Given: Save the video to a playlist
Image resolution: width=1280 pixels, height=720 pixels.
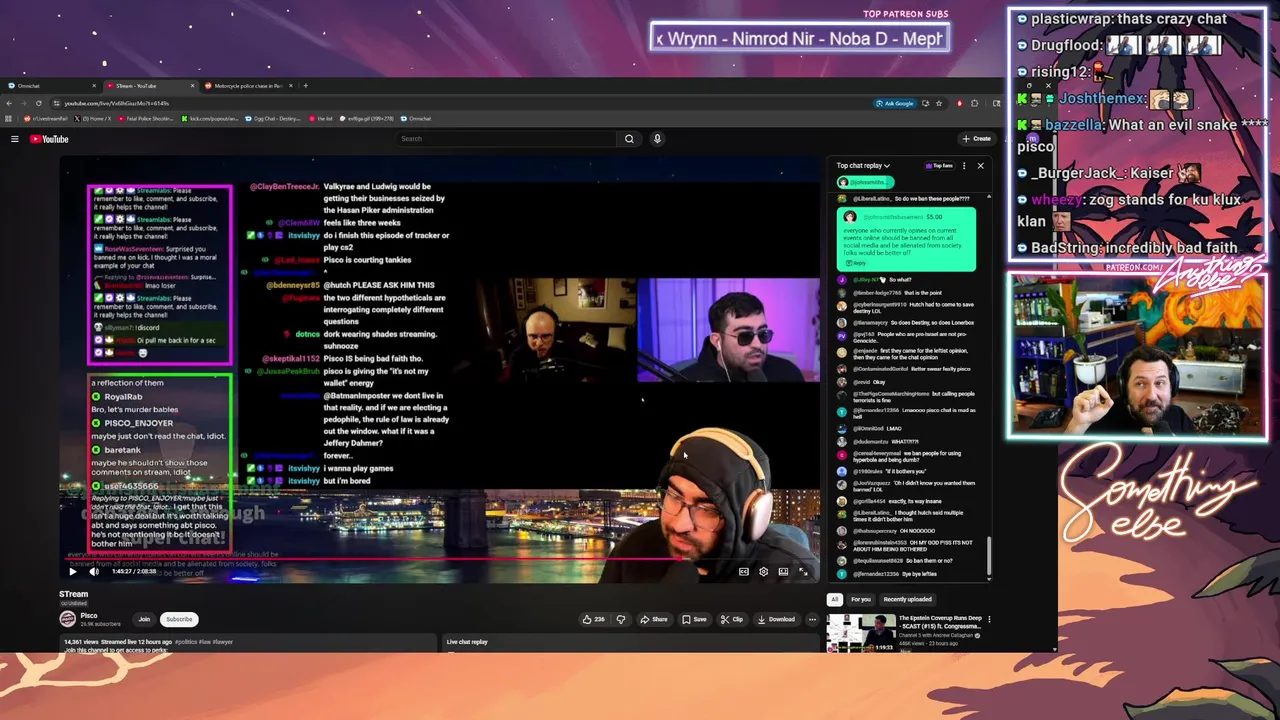Looking at the screenshot, I should 694,619.
